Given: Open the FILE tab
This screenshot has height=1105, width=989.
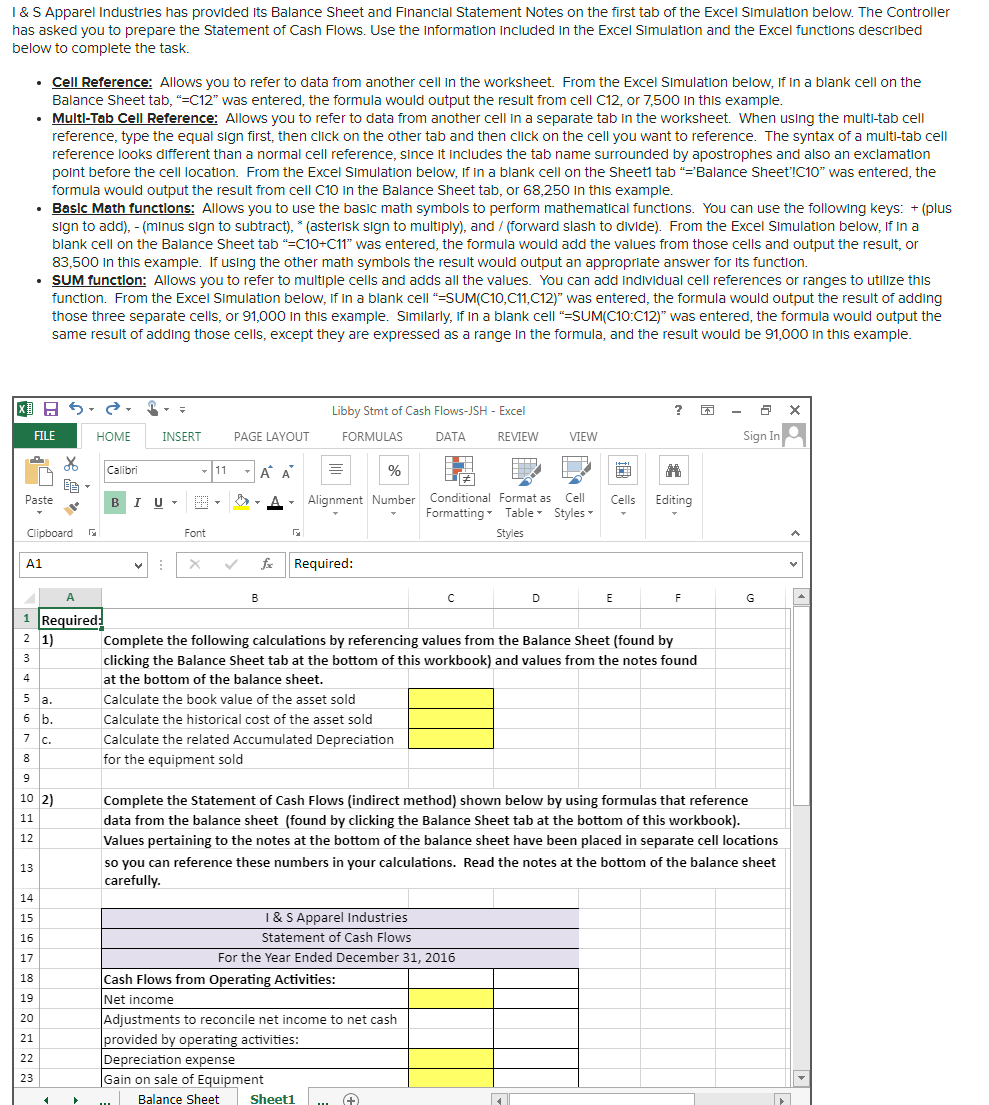Looking at the screenshot, I should [44, 436].
